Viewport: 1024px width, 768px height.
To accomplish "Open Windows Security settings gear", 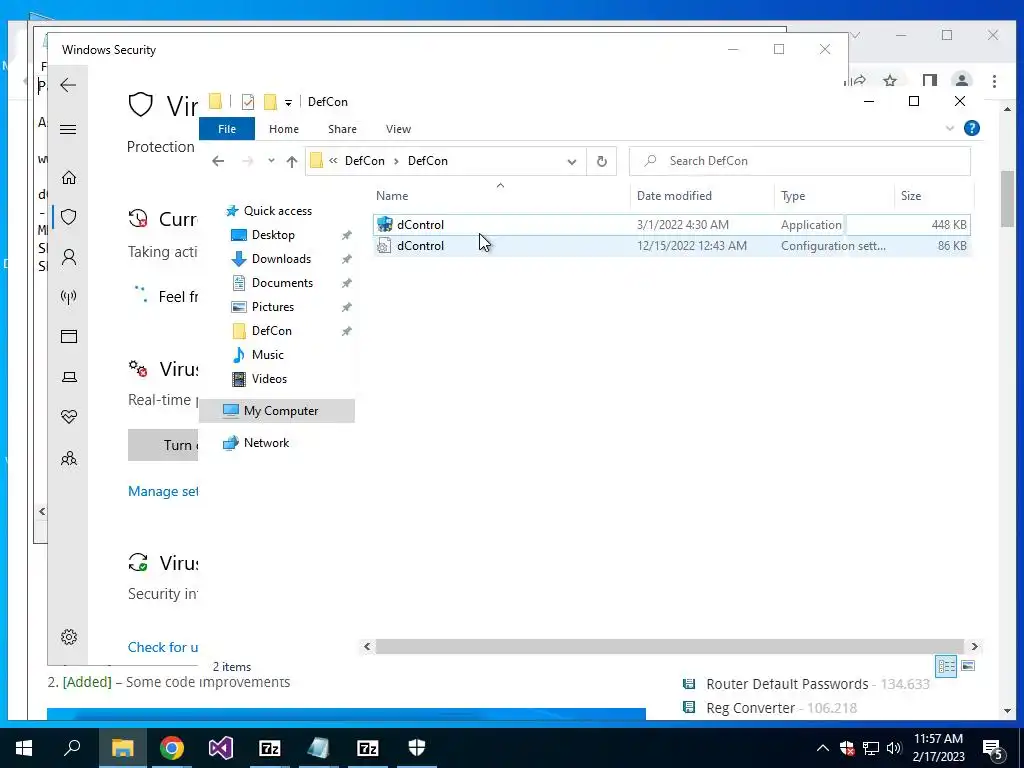I will pyautogui.click(x=69, y=637).
